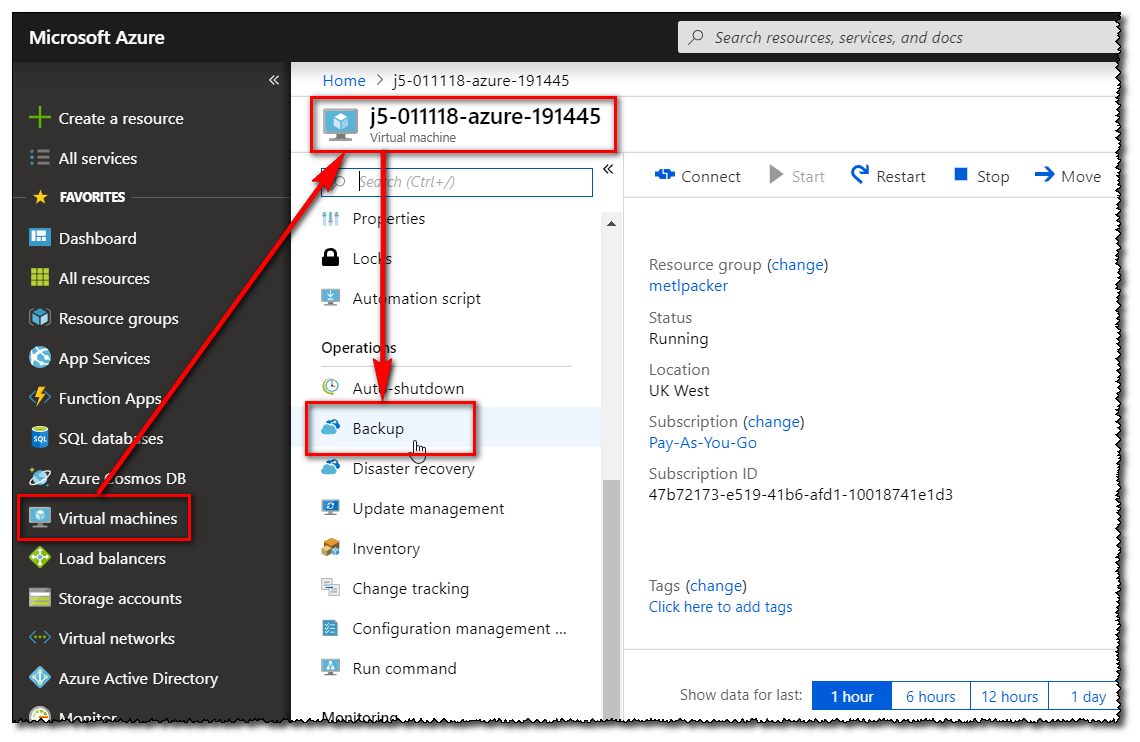Click the Move toolbar button
The width and height of the screenshot is (1140, 742).
point(1067,176)
